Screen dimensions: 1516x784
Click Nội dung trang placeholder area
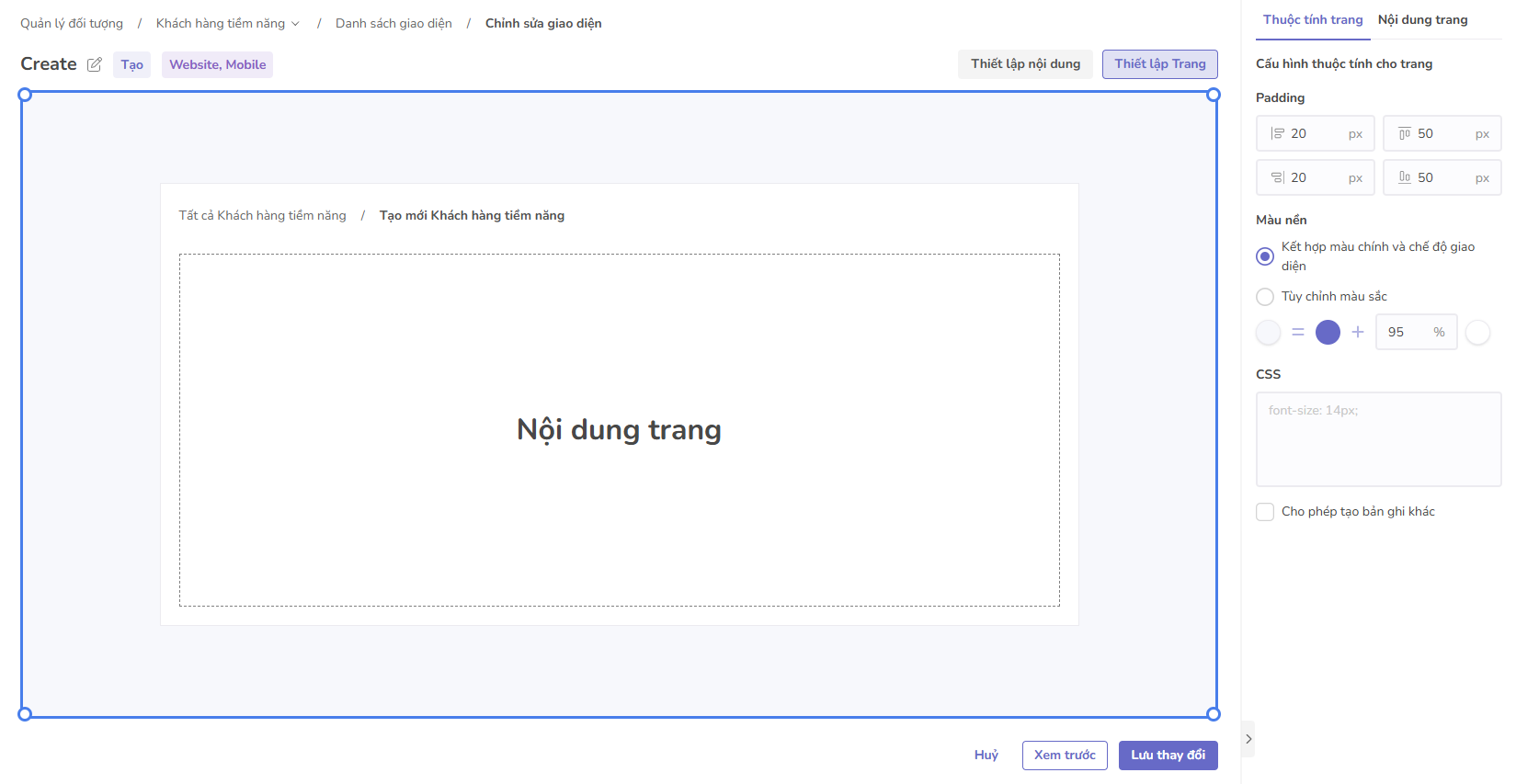pos(619,430)
